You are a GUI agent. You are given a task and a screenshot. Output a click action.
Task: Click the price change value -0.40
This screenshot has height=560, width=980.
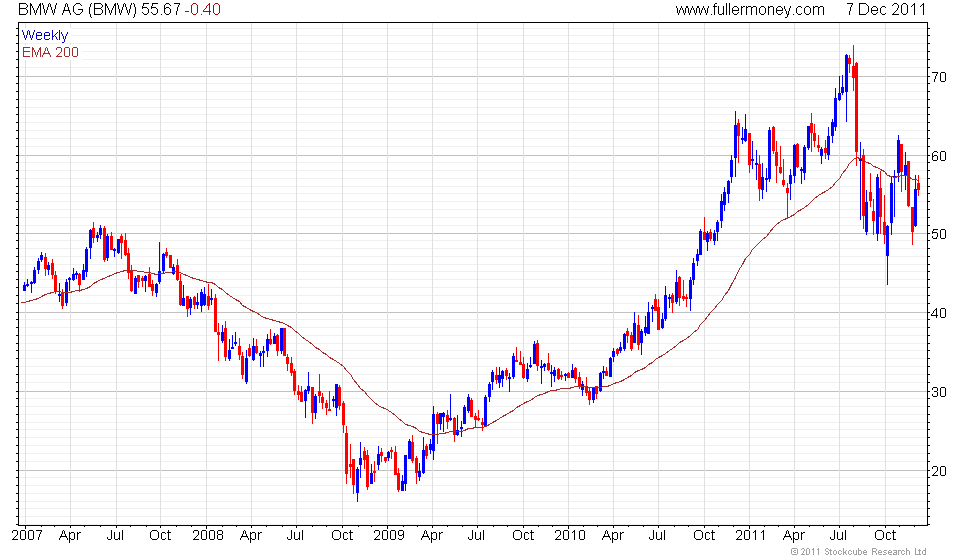(x=202, y=9)
